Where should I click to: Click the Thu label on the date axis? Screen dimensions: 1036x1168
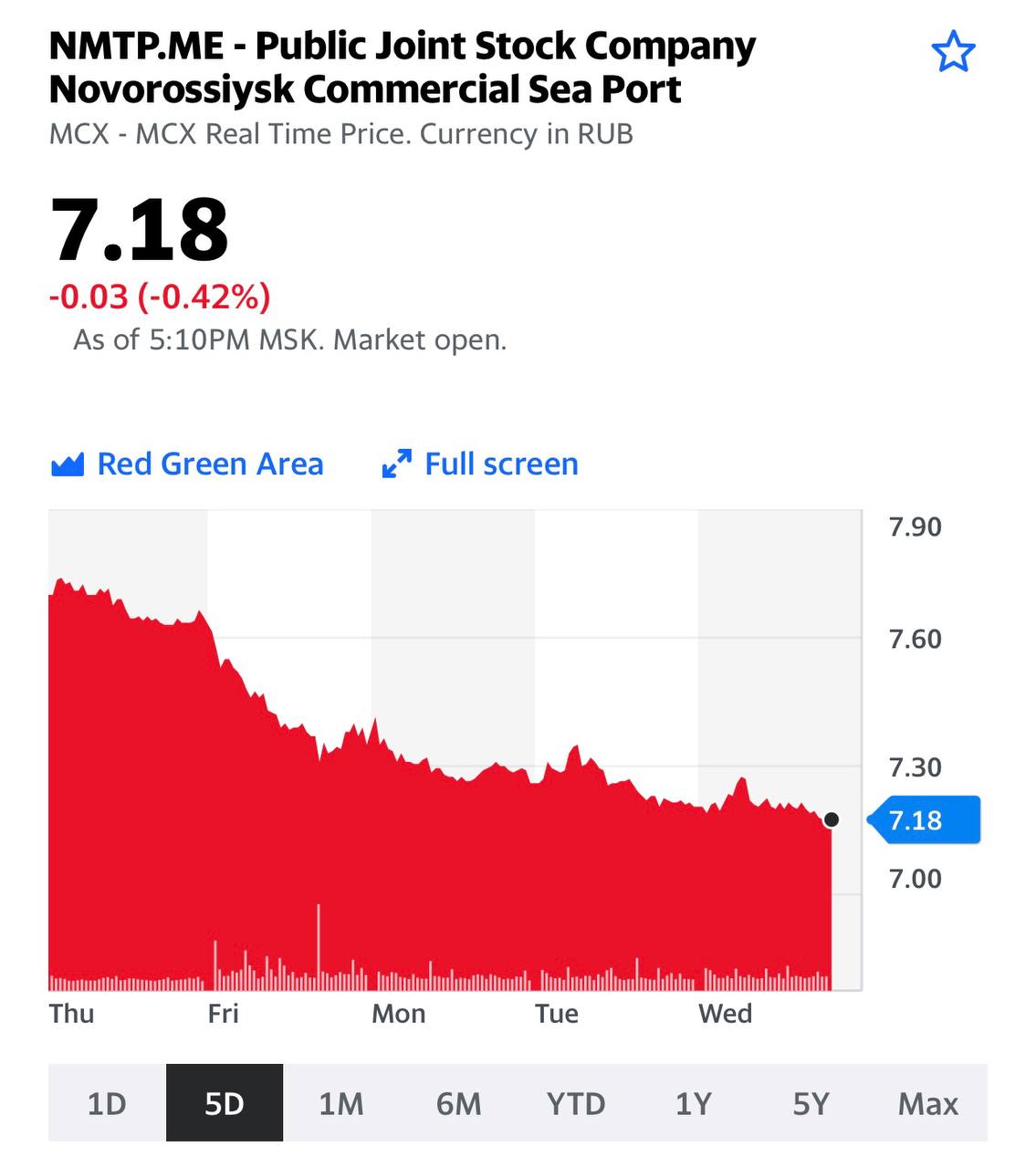[x=72, y=1014]
